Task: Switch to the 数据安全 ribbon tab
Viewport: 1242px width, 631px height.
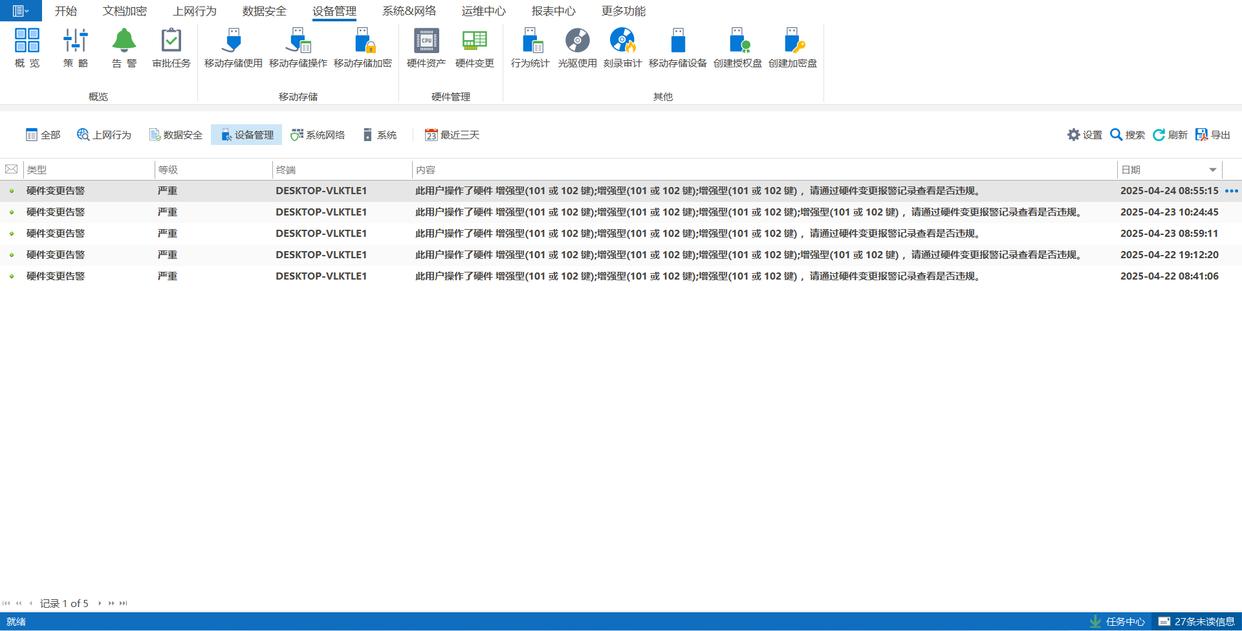Action: point(265,11)
